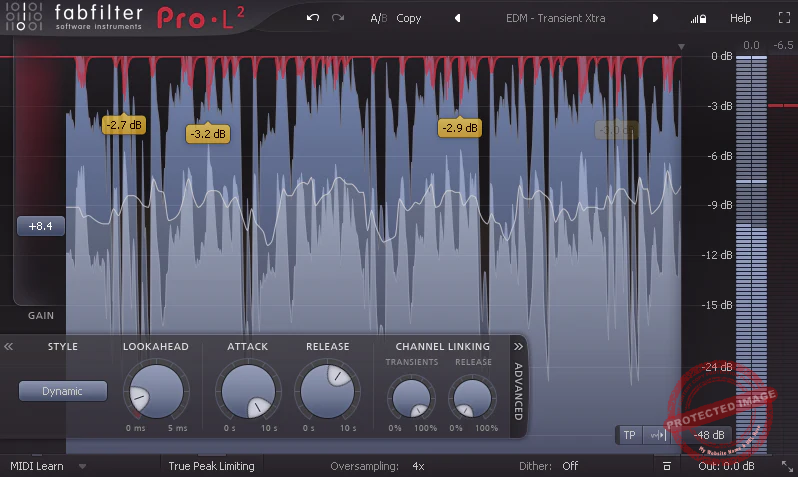Screen dimensions: 798x477
Task: Click the Channel Linking Transients knob
Action: pyautogui.click(x=411, y=399)
